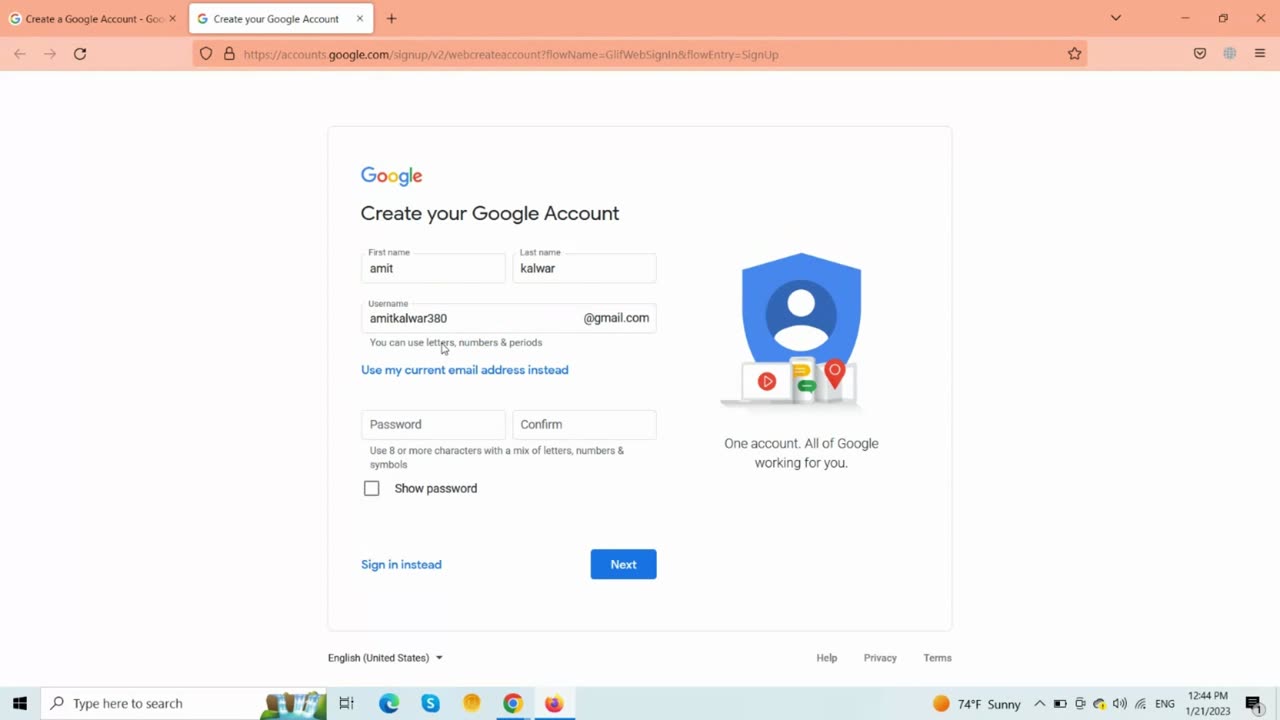Screen dimensions: 1280x720
Task: Click the battery icon in system tray
Action: coord(1060,704)
